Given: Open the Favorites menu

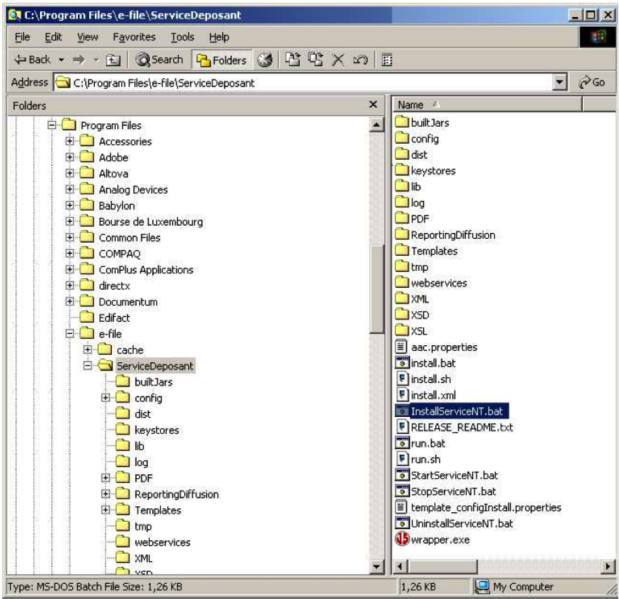Looking at the screenshot, I should (x=128, y=37).
